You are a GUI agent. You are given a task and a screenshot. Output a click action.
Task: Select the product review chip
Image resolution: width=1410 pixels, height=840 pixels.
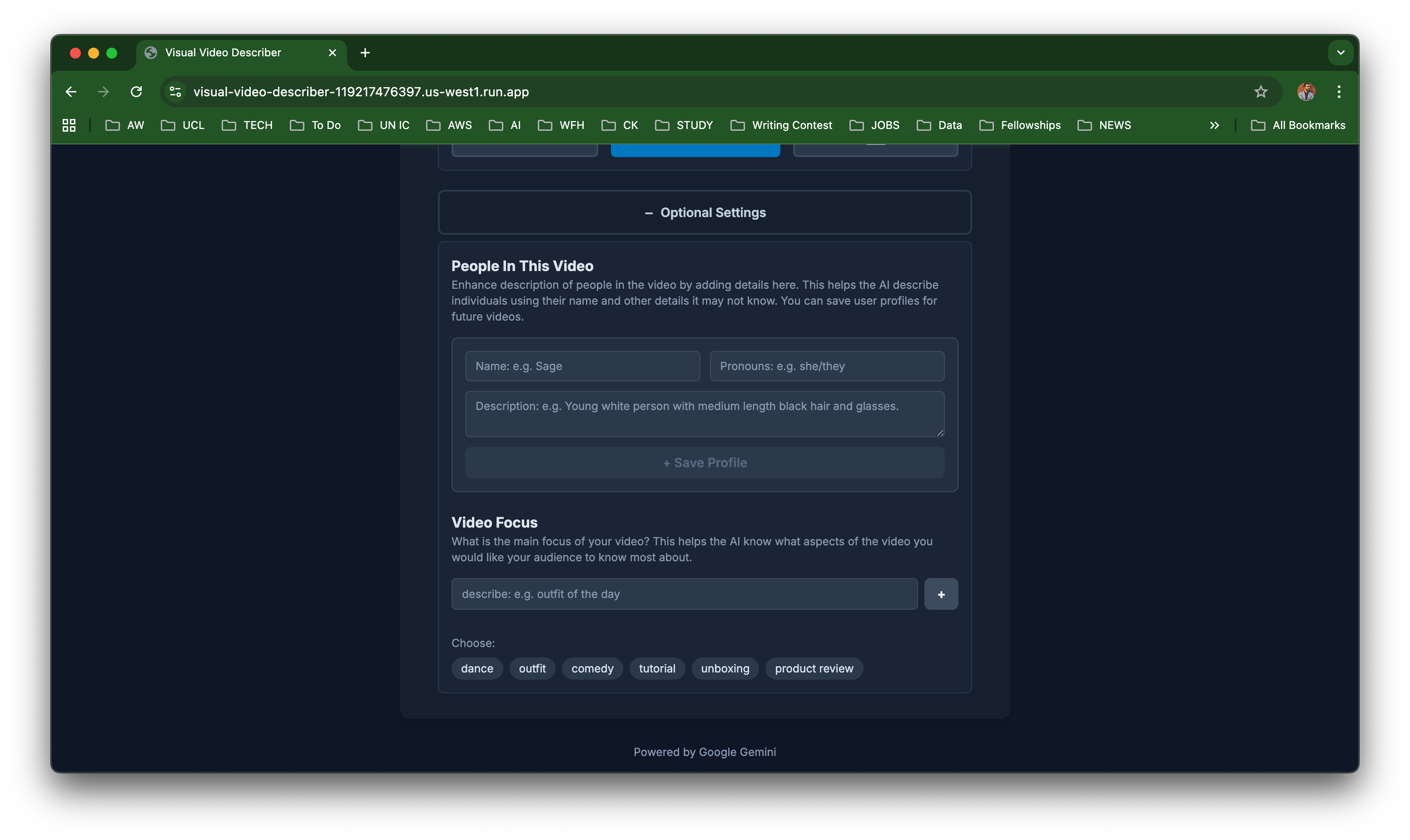click(x=814, y=668)
